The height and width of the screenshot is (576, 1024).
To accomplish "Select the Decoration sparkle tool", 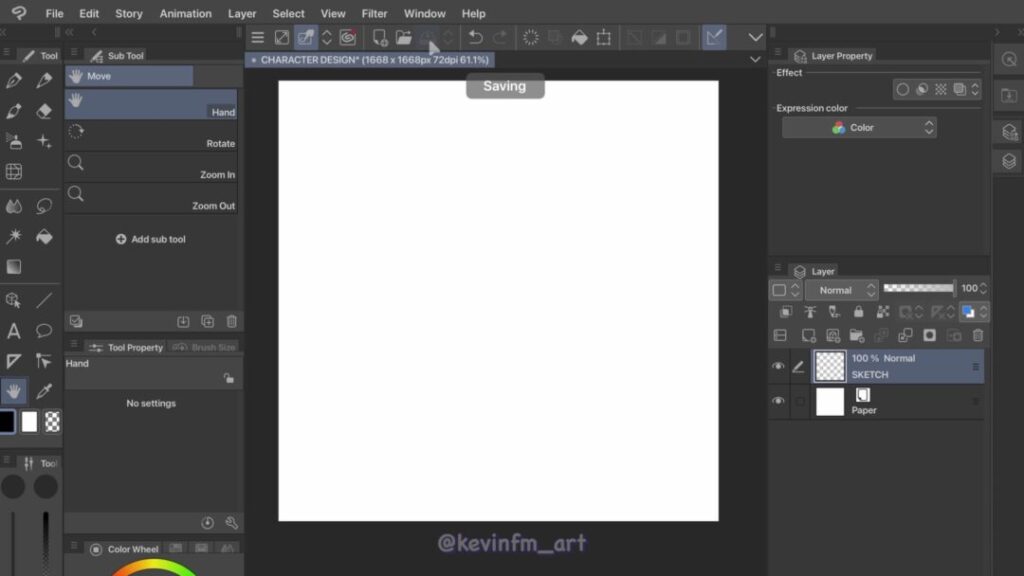I will pos(44,141).
